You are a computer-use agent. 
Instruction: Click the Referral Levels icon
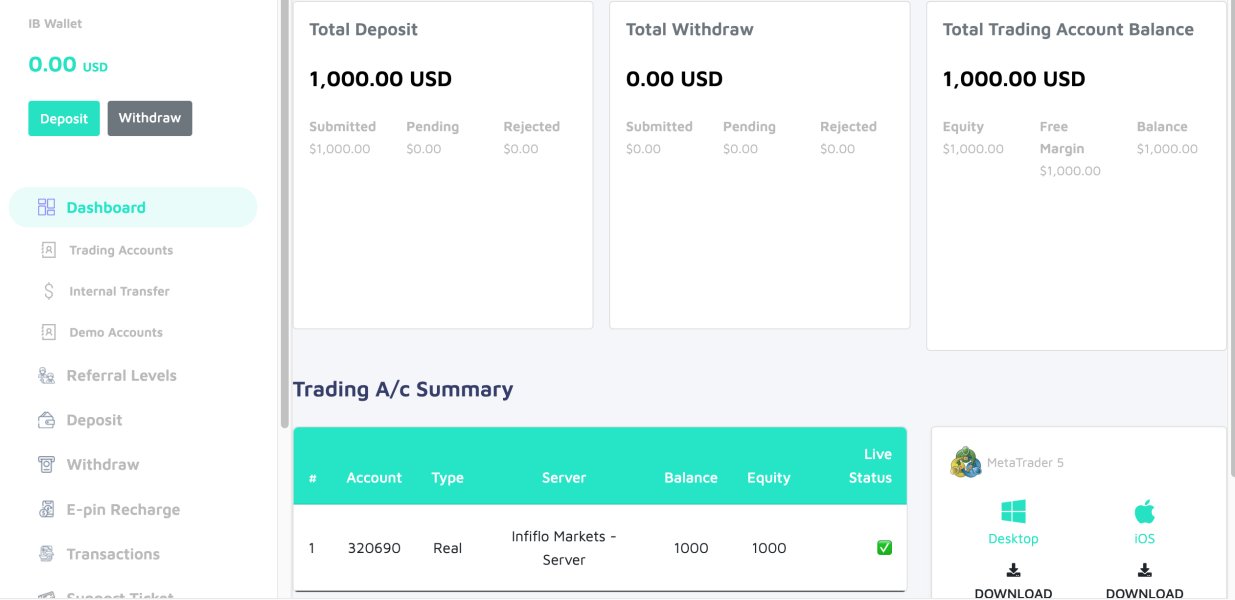46,376
